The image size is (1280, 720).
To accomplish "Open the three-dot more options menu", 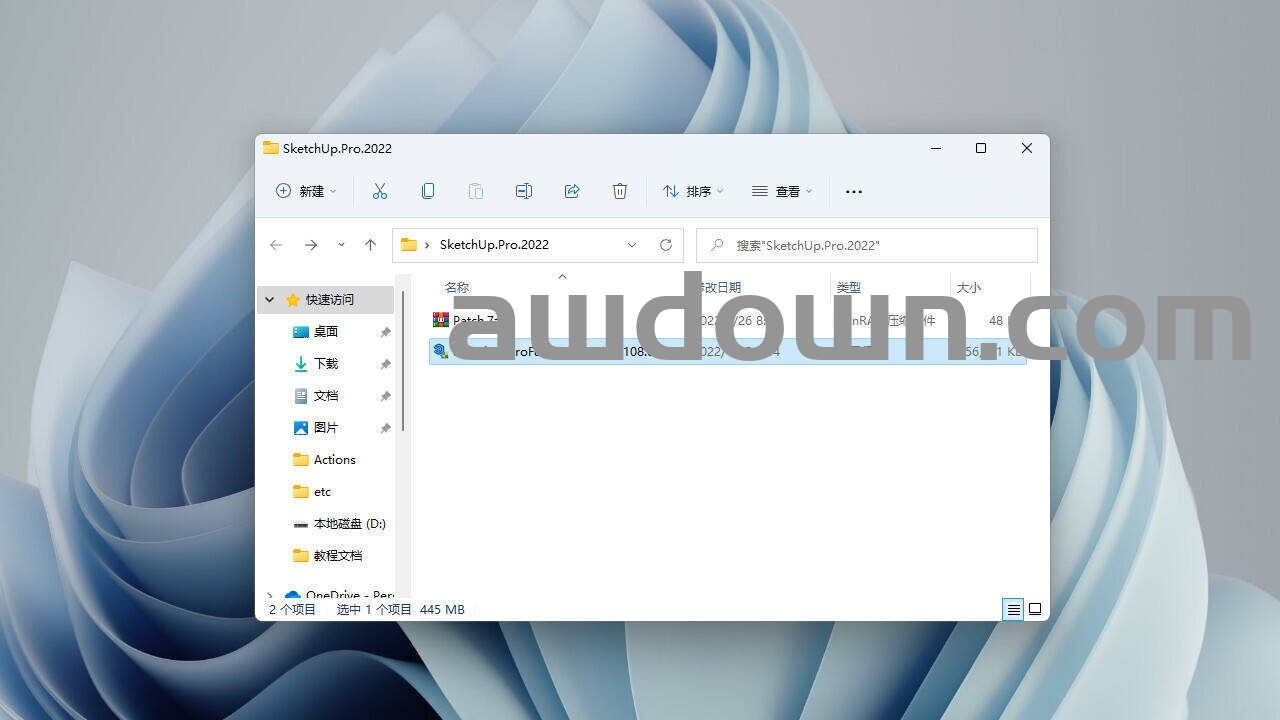I will click(x=853, y=191).
